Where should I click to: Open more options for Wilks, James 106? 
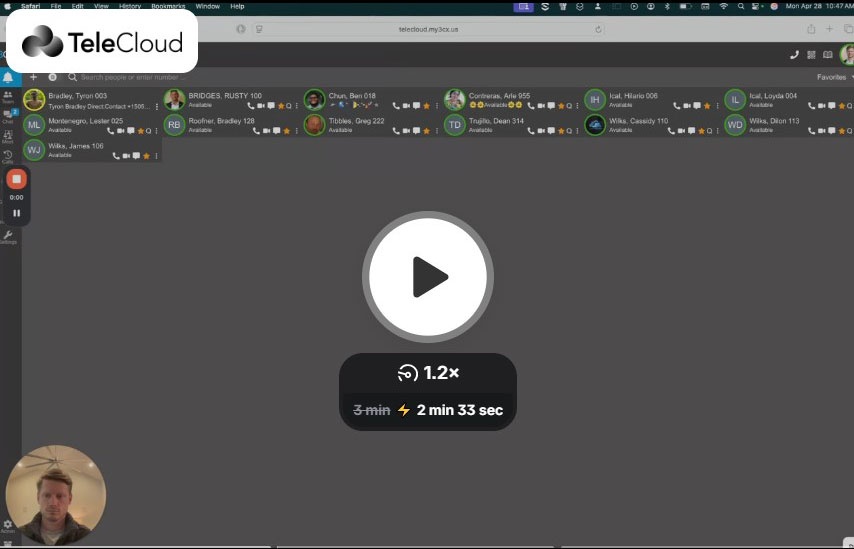(x=156, y=156)
